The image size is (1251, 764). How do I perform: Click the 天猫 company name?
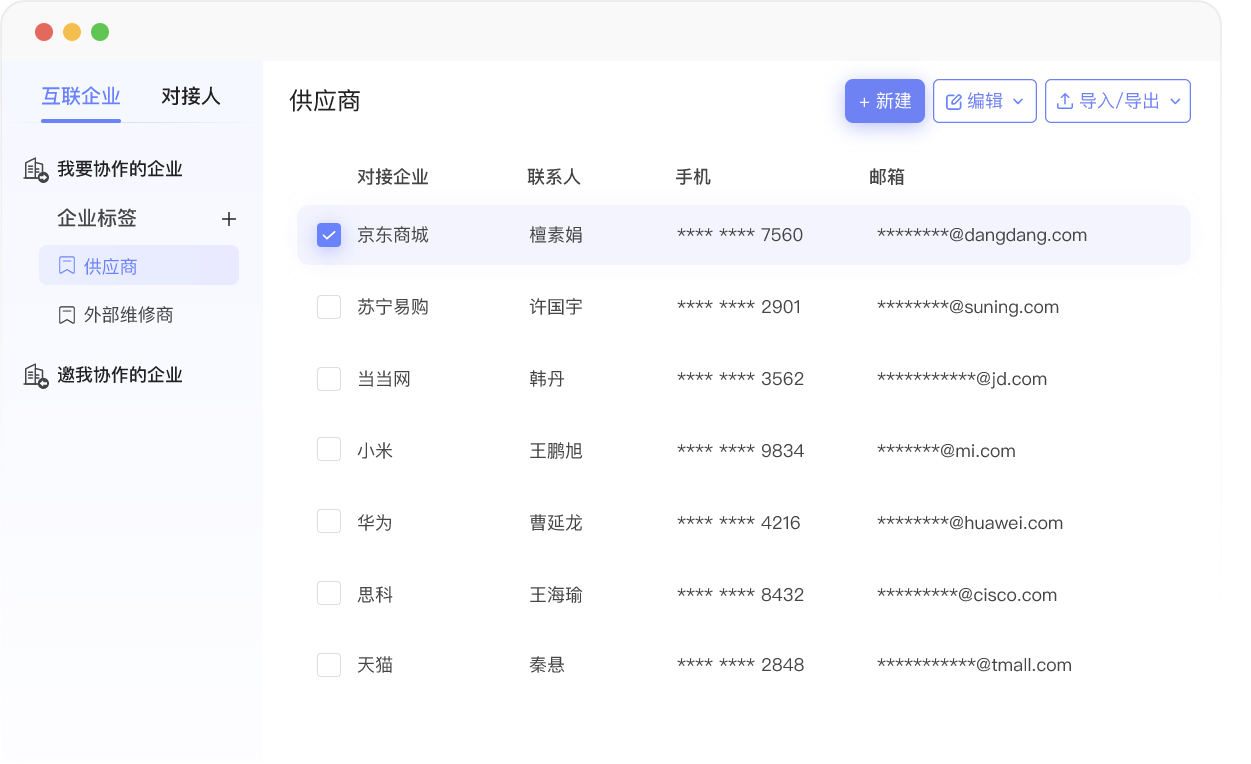[x=375, y=665]
